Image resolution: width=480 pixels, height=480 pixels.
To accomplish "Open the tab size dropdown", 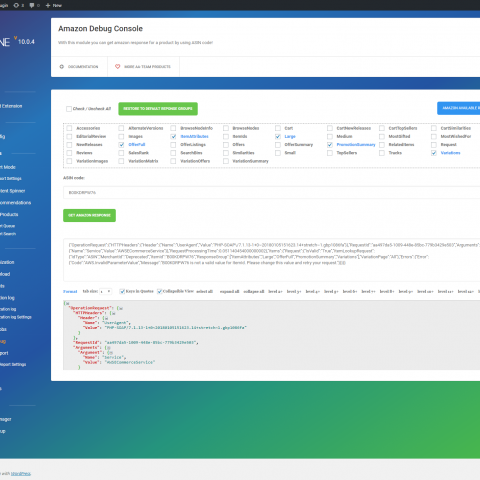I will (106, 291).
